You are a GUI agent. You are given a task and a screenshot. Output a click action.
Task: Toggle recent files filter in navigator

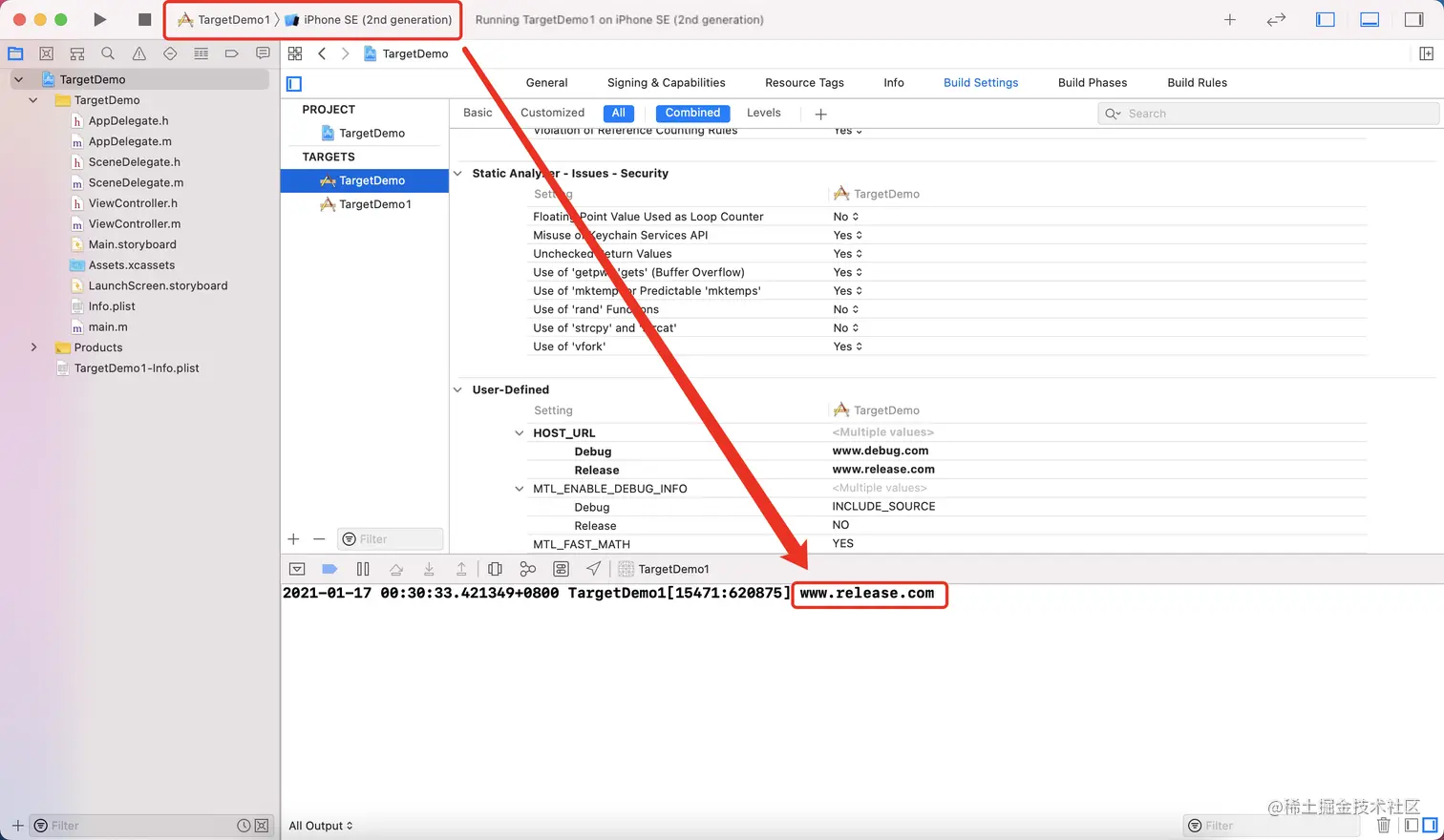click(244, 826)
